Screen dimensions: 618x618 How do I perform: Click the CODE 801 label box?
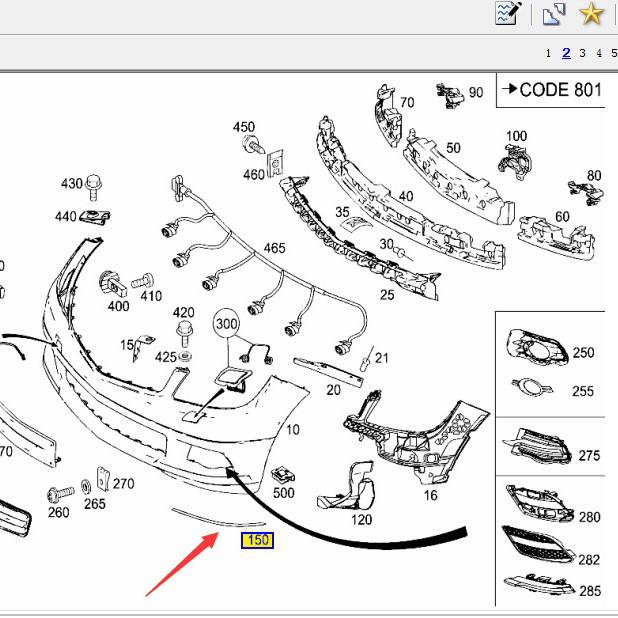(550, 90)
